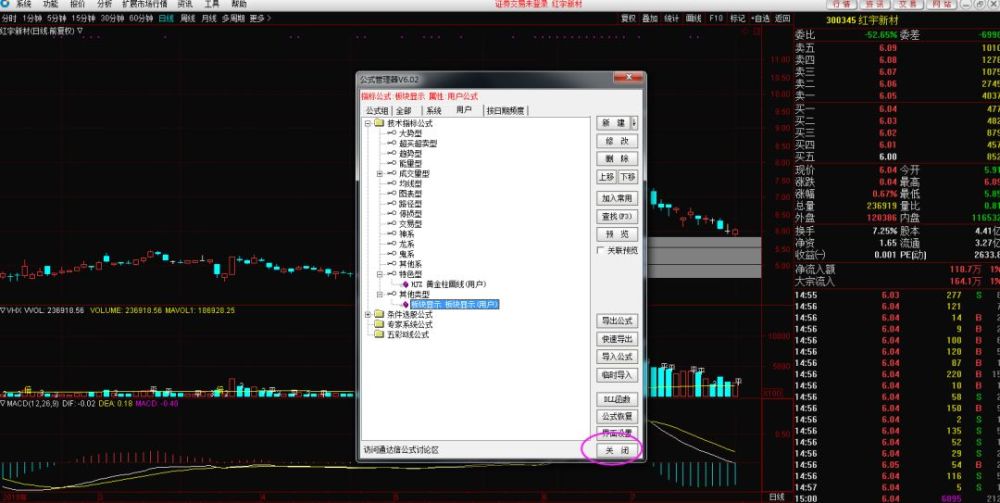1000x503 pixels.
Task: Select the 超买超卖型 tree item
Action: tap(418, 143)
